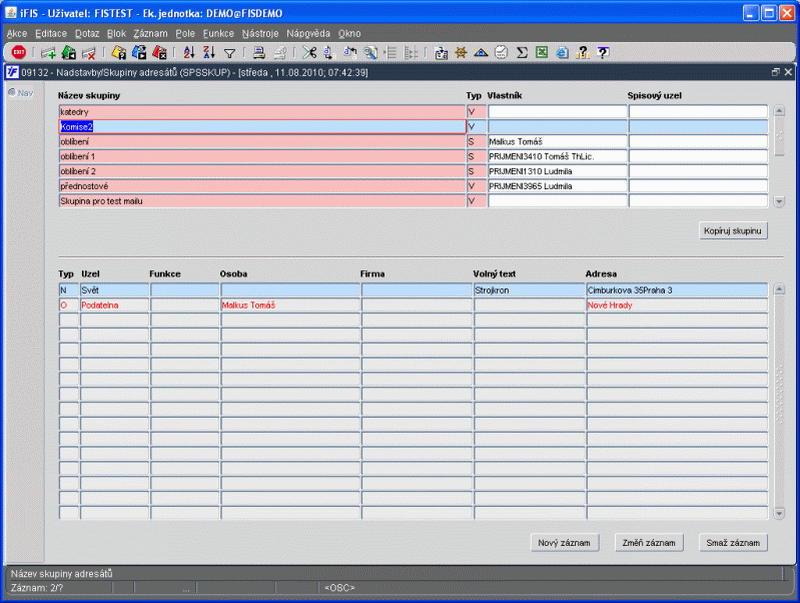800x603 pixels.
Task: Click the red 'Malkus Tomáš' person cell
Action: click(x=290, y=305)
